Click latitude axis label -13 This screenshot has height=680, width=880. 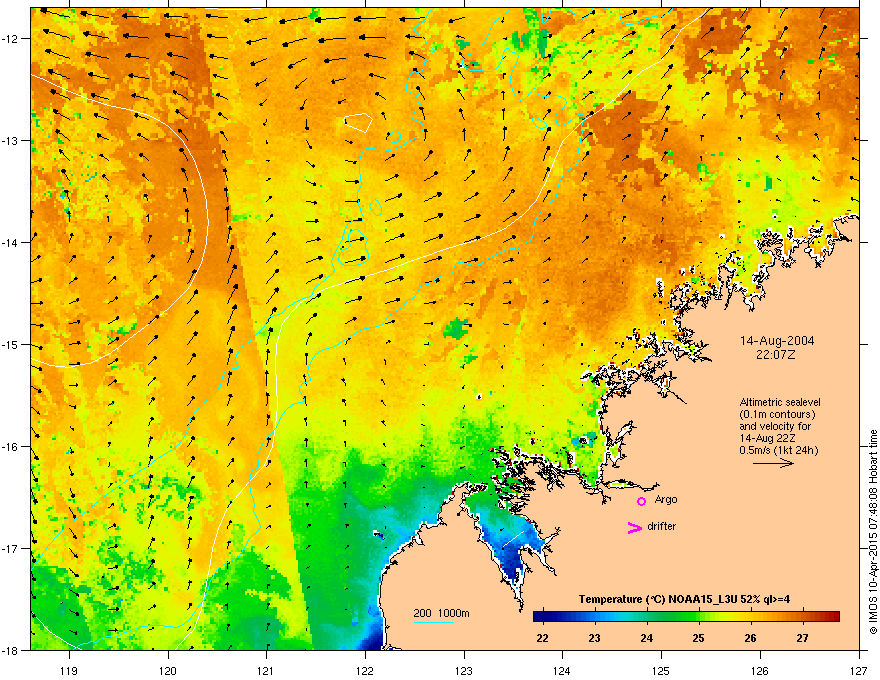click(x=11, y=140)
